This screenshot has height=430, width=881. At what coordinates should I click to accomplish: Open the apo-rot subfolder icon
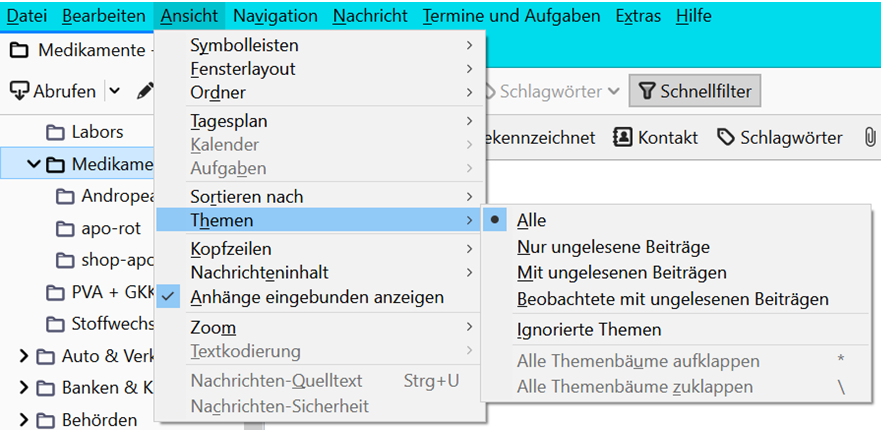[x=66, y=228]
